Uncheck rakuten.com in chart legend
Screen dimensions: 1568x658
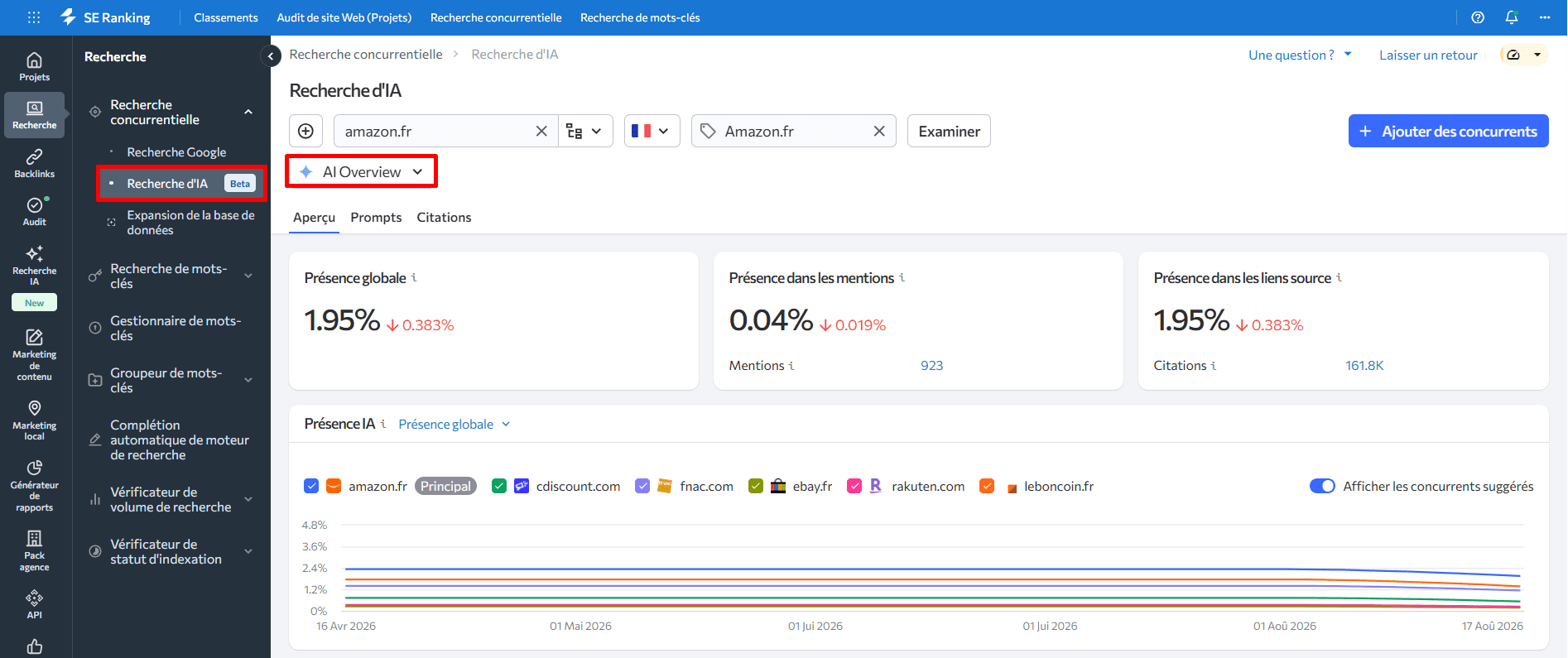(x=854, y=486)
